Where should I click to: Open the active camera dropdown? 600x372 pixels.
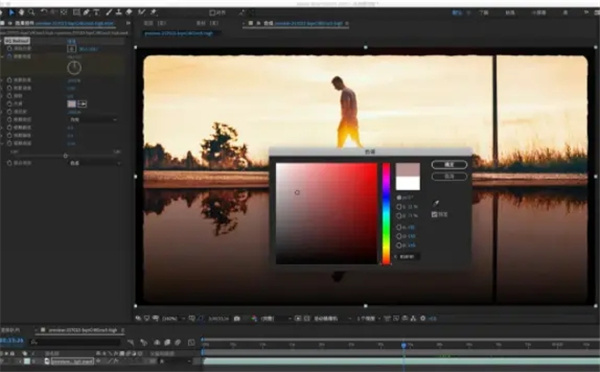tap(332, 318)
